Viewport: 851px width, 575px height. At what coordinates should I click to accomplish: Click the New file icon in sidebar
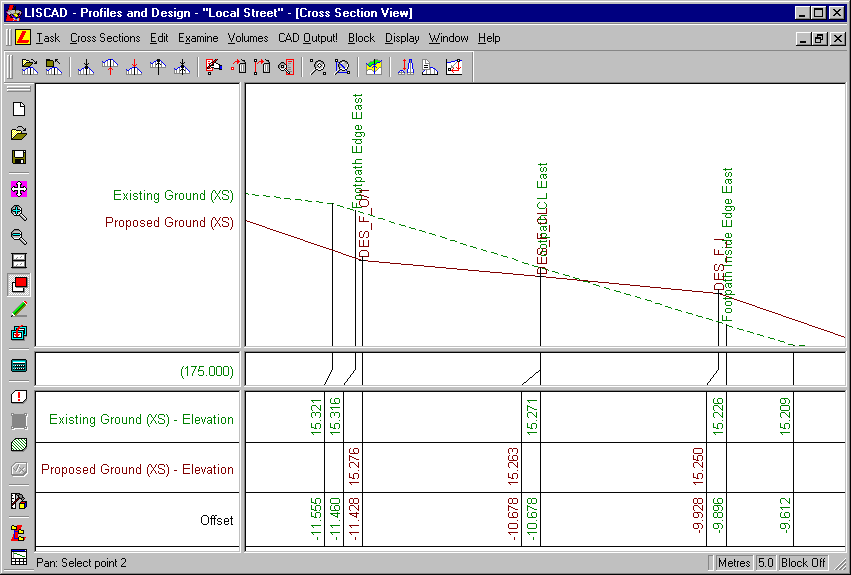[19, 109]
